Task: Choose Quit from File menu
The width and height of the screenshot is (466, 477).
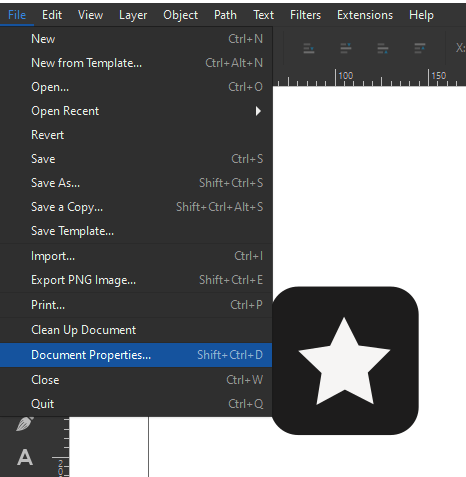Action: coord(136,404)
